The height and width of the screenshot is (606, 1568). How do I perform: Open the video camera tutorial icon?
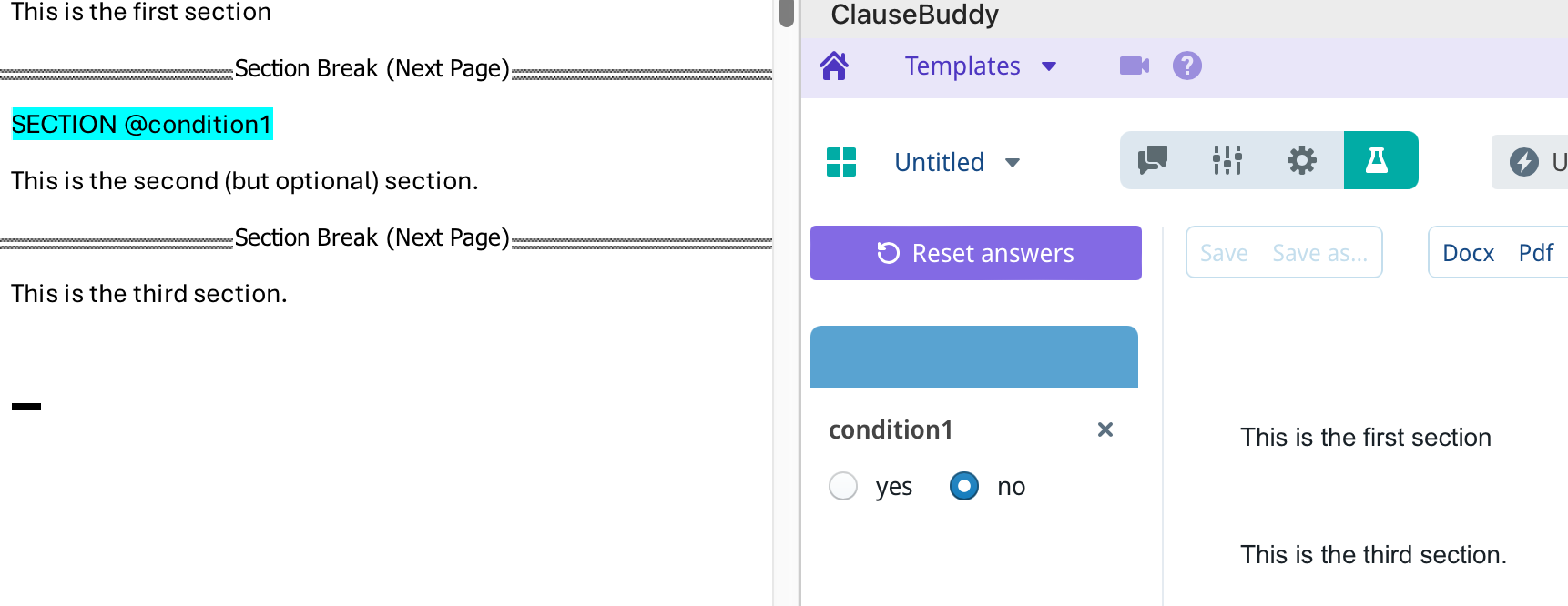click(x=1134, y=66)
